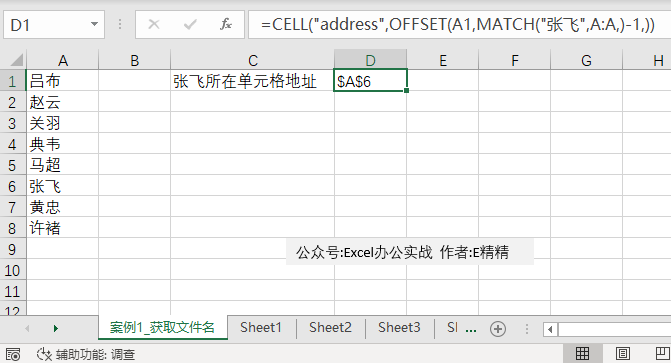Click cell containing 典韦
Image resolution: width=671 pixels, height=363 pixels.
point(62,144)
